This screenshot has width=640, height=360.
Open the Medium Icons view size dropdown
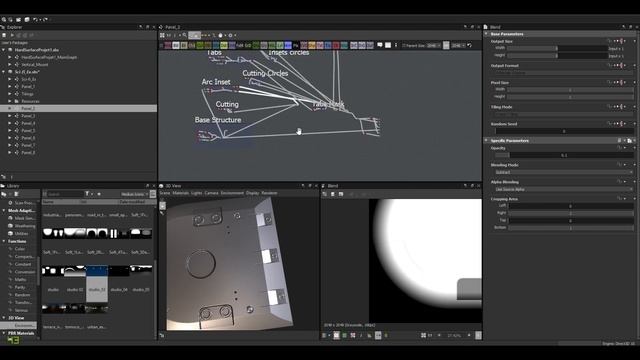(134, 194)
